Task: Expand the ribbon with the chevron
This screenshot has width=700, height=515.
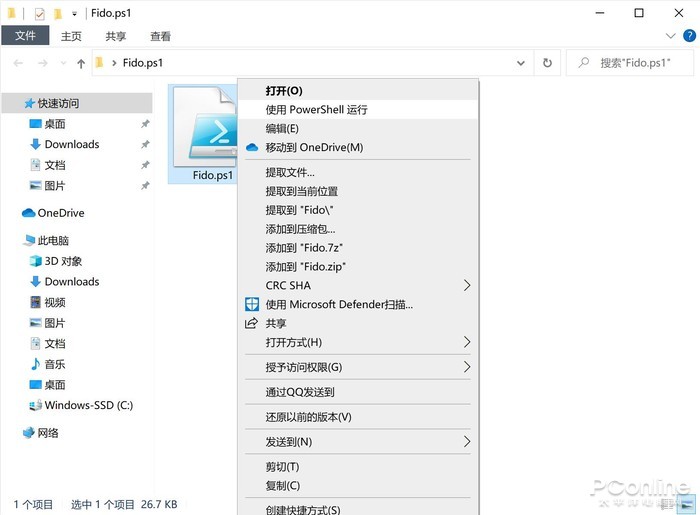Action: [x=670, y=36]
